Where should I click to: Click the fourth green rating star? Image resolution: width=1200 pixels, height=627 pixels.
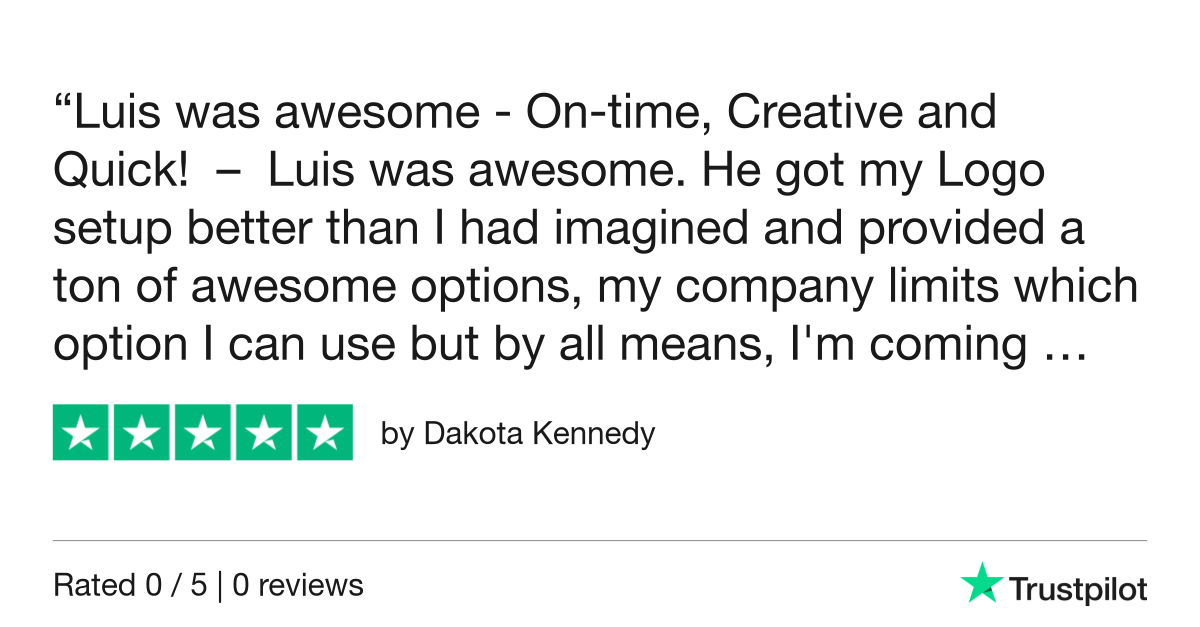coord(264,433)
